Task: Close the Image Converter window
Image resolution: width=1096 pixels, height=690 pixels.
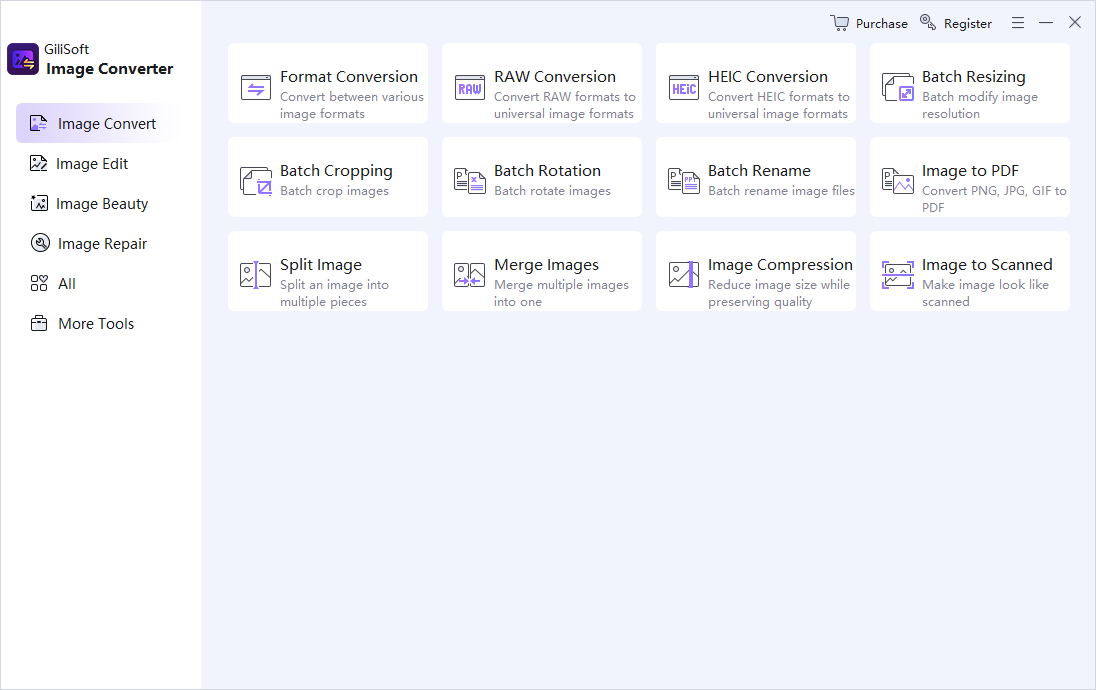Action: tap(1075, 22)
